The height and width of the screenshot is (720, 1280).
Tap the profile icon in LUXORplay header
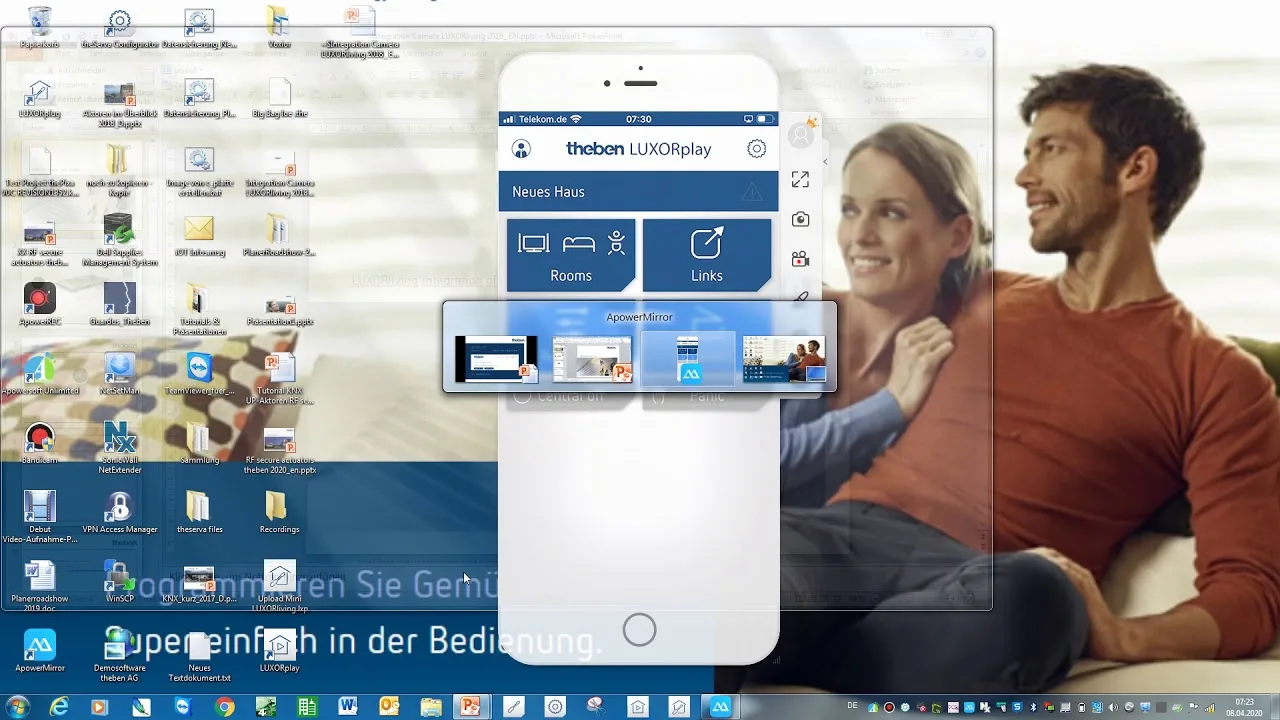[x=521, y=149]
